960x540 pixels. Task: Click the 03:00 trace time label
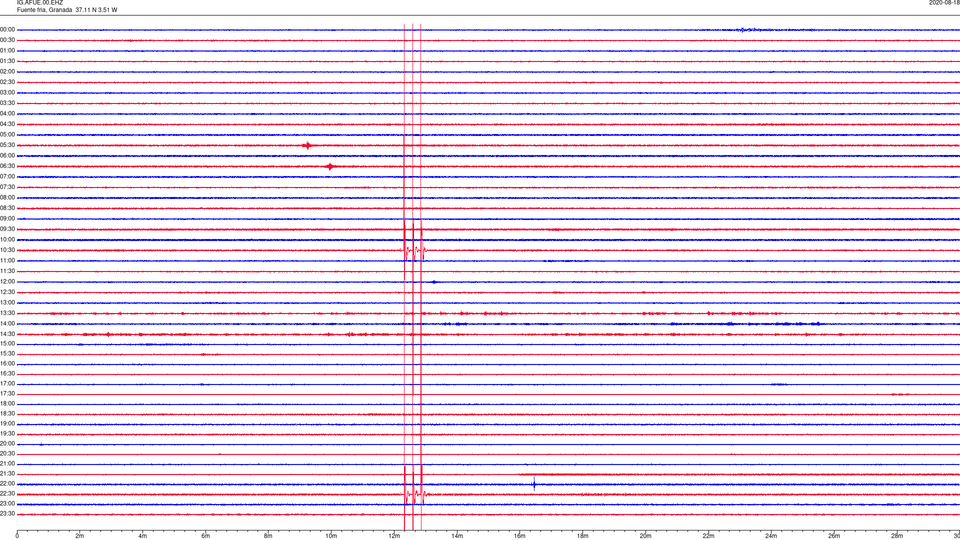coord(7,93)
